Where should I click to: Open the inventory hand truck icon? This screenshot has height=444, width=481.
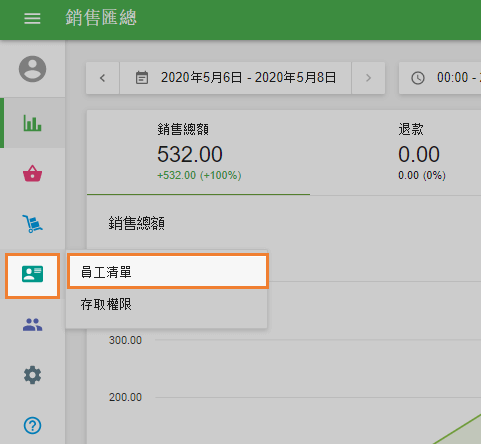click(32, 223)
